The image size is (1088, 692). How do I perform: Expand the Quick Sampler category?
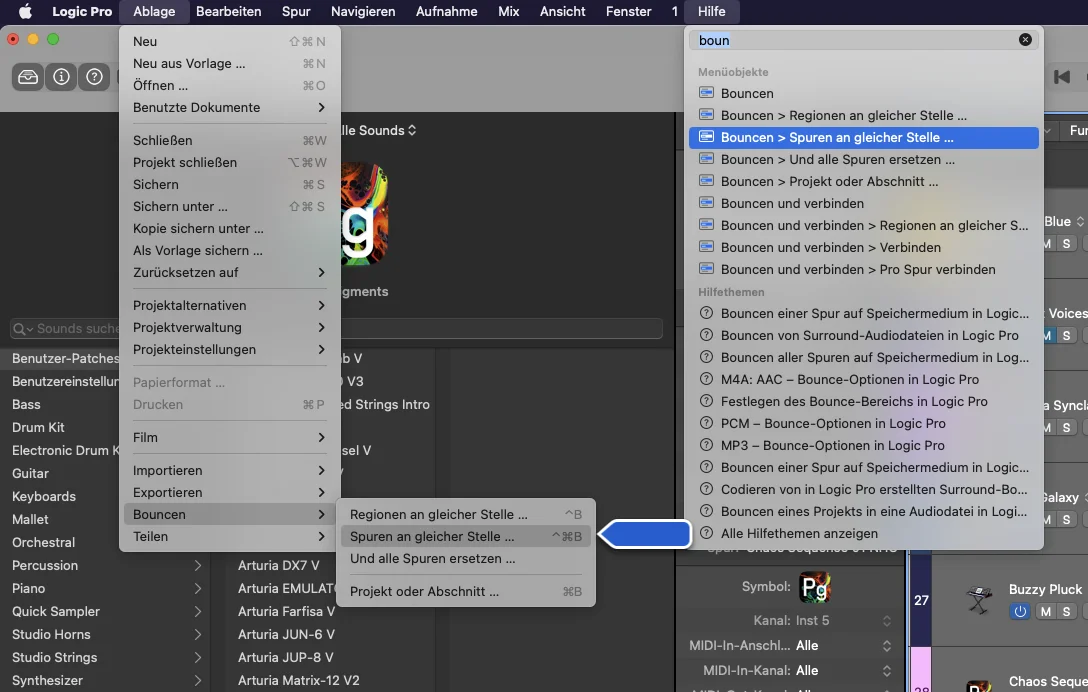[x=198, y=611]
